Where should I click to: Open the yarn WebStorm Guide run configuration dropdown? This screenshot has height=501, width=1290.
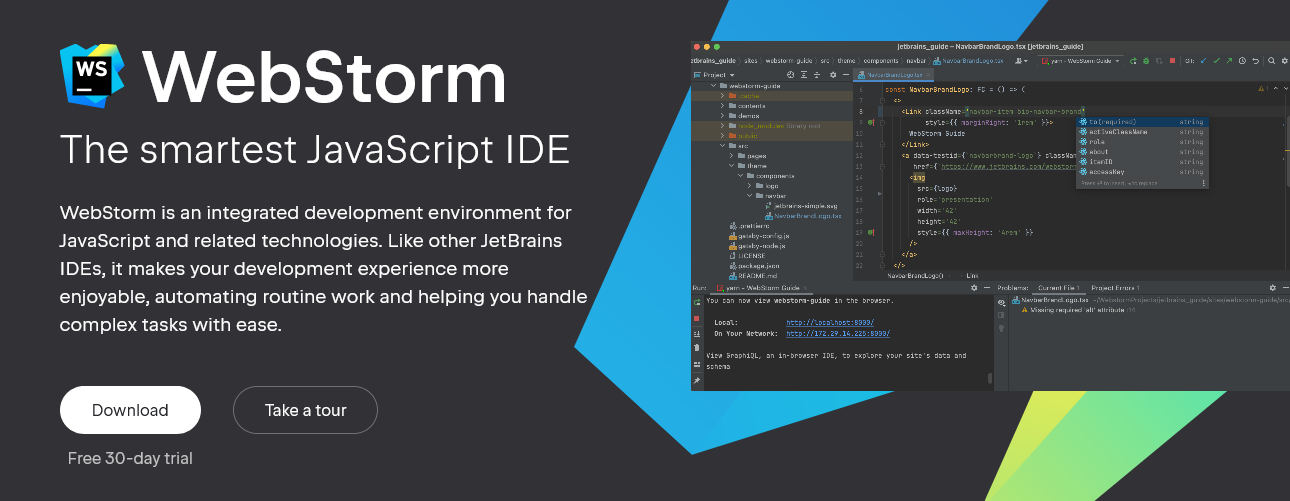click(1080, 61)
